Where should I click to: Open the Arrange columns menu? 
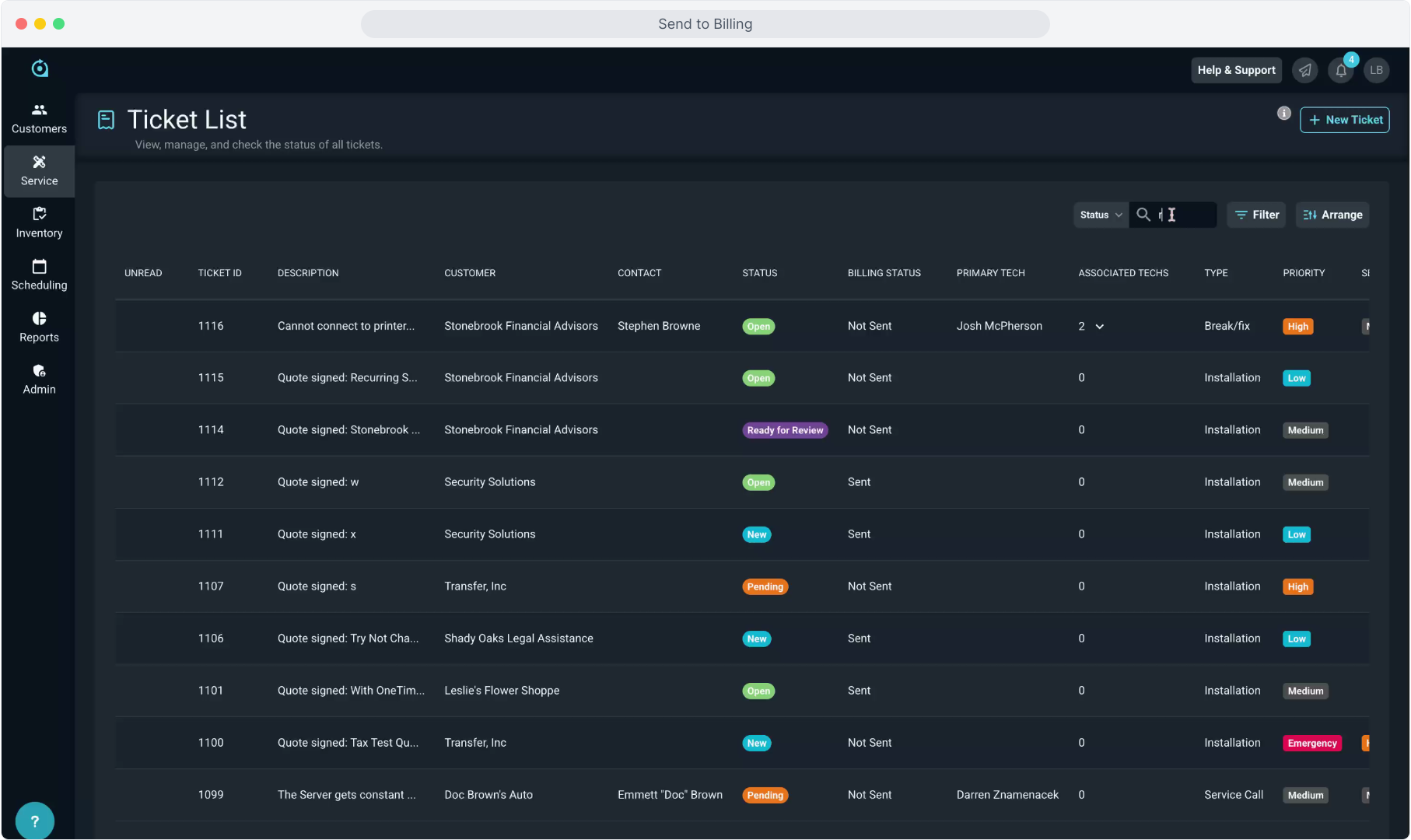tap(1332, 215)
